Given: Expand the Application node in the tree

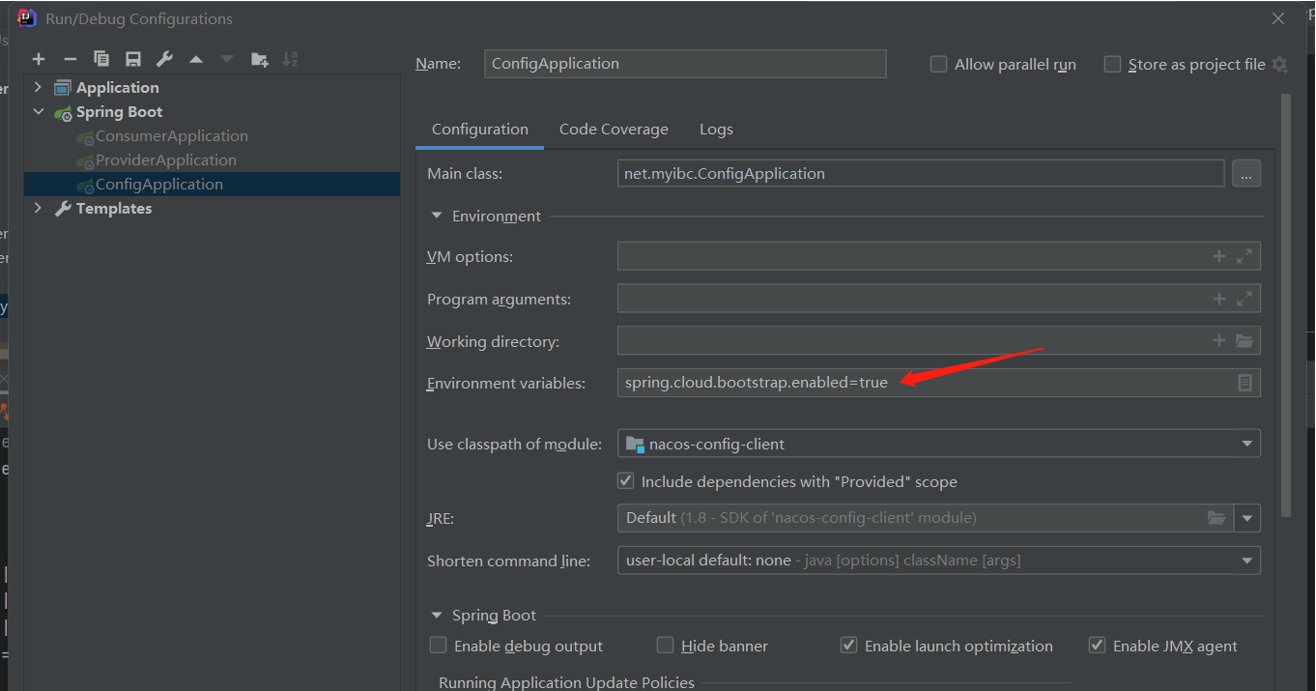Looking at the screenshot, I should (38, 88).
